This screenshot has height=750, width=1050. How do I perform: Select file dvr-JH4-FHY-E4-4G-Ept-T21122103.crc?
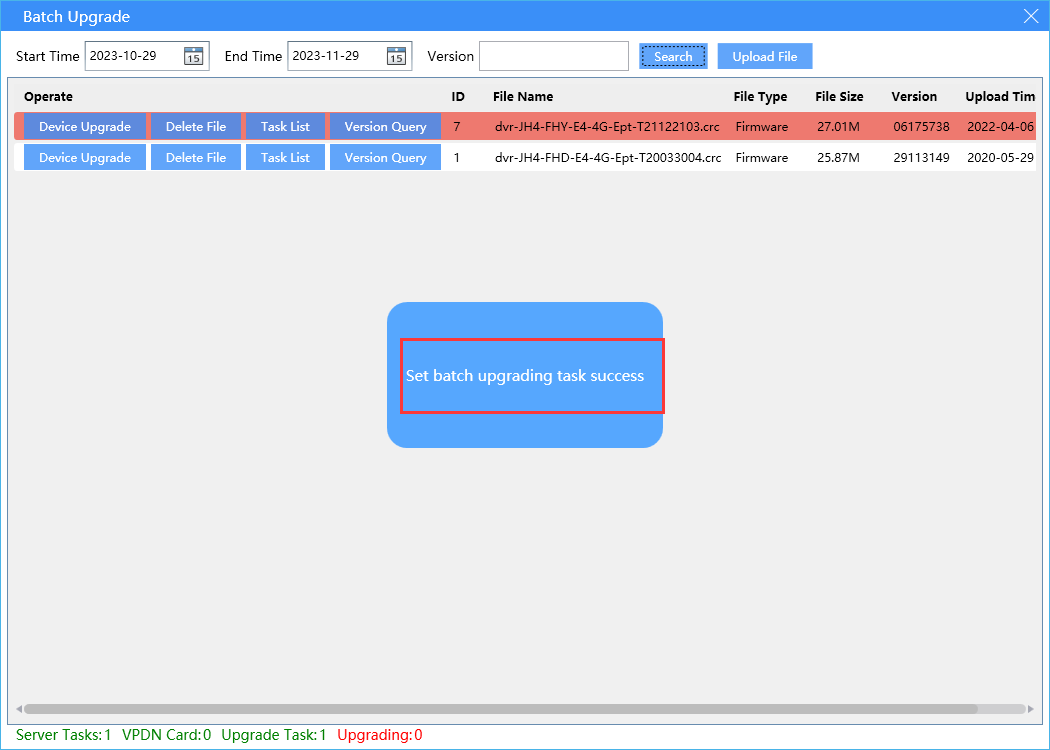click(607, 127)
